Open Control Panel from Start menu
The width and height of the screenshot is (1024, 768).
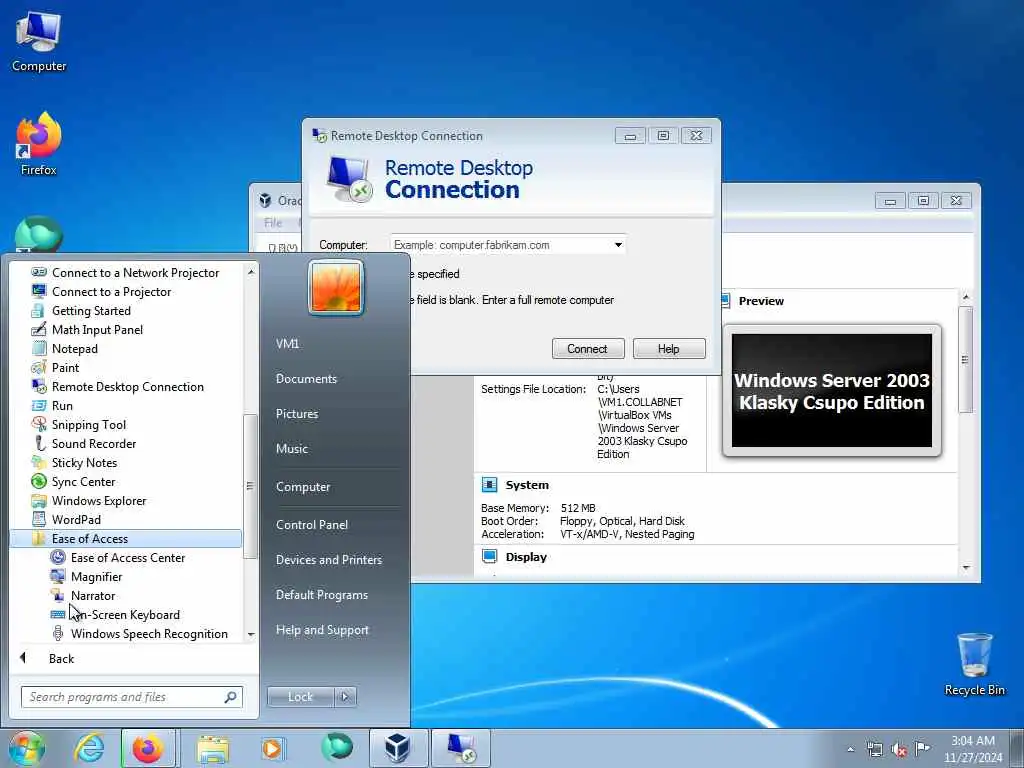pos(312,525)
